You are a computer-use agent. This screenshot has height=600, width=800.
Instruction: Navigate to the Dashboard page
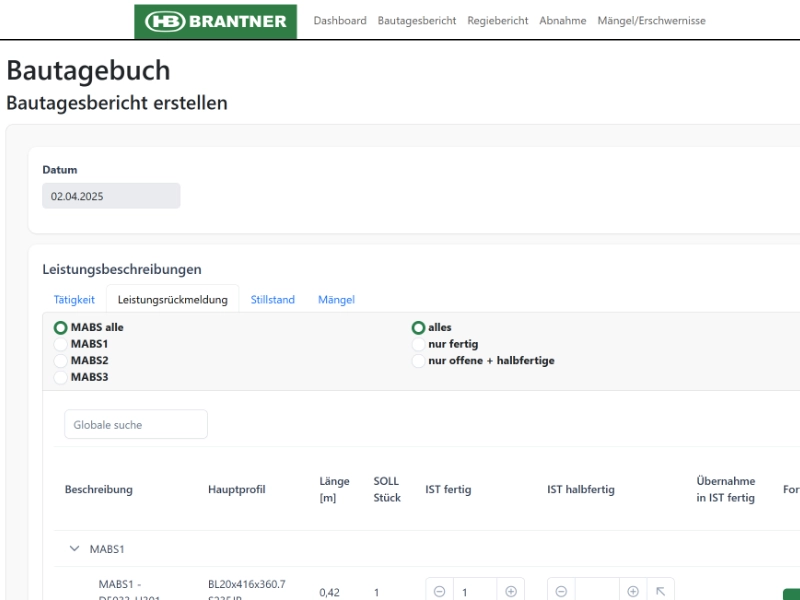click(x=340, y=20)
